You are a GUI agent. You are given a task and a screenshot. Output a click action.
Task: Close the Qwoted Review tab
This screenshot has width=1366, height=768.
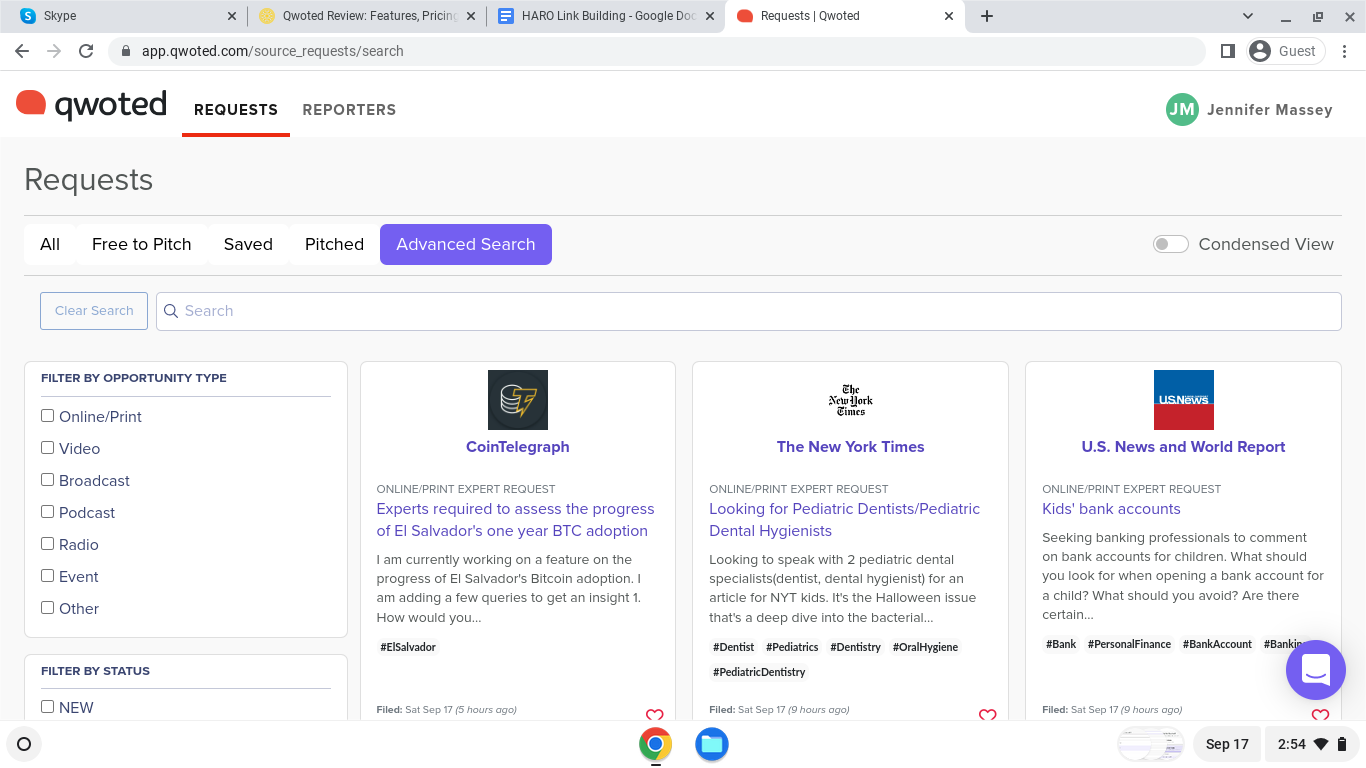(x=471, y=16)
